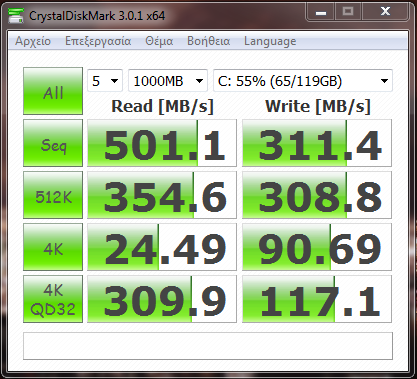Click the Seq read result 501.1

162,143
